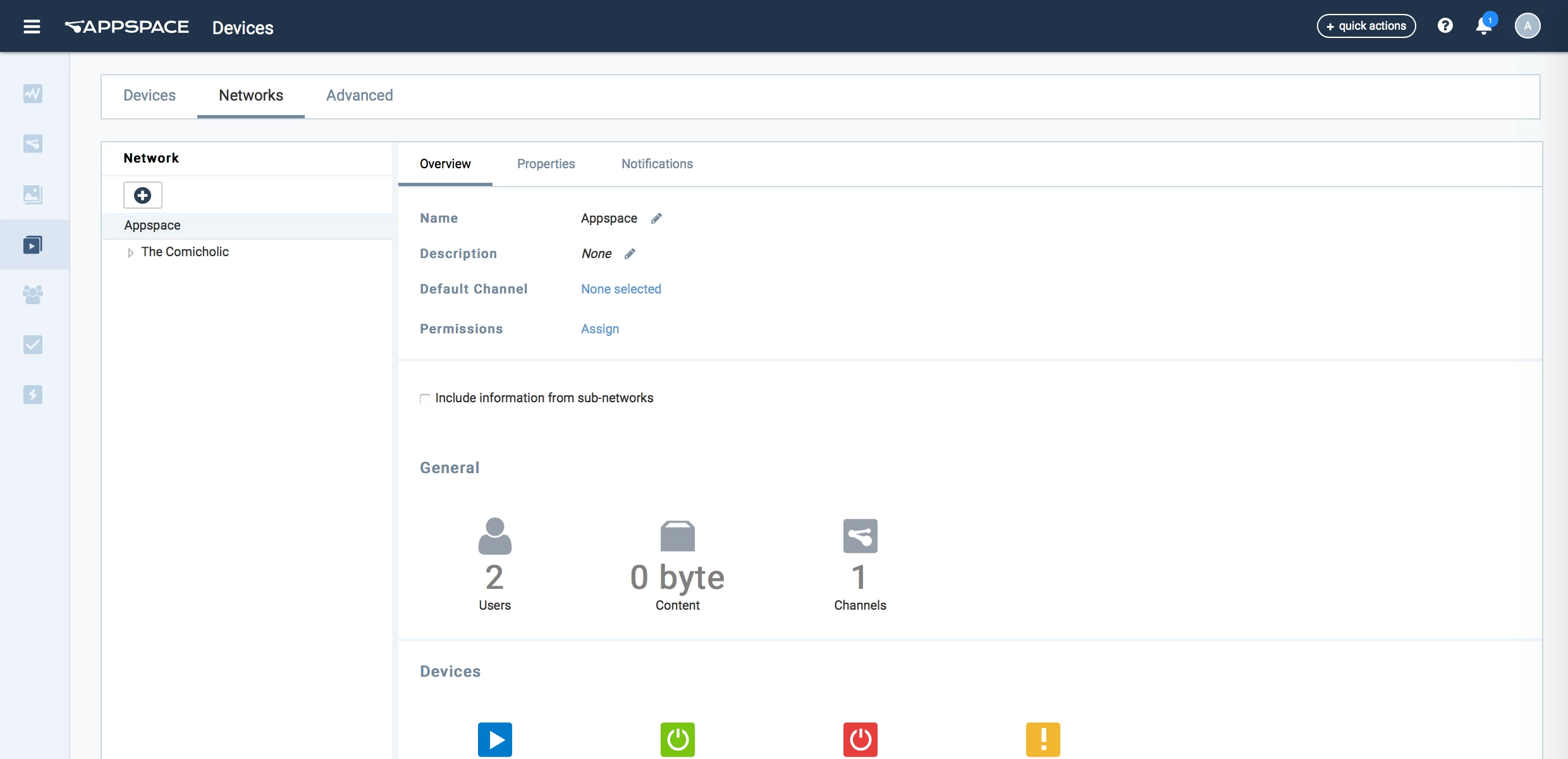The width and height of the screenshot is (1568, 759).
Task: Click the library image sidebar icon
Action: [x=33, y=194]
